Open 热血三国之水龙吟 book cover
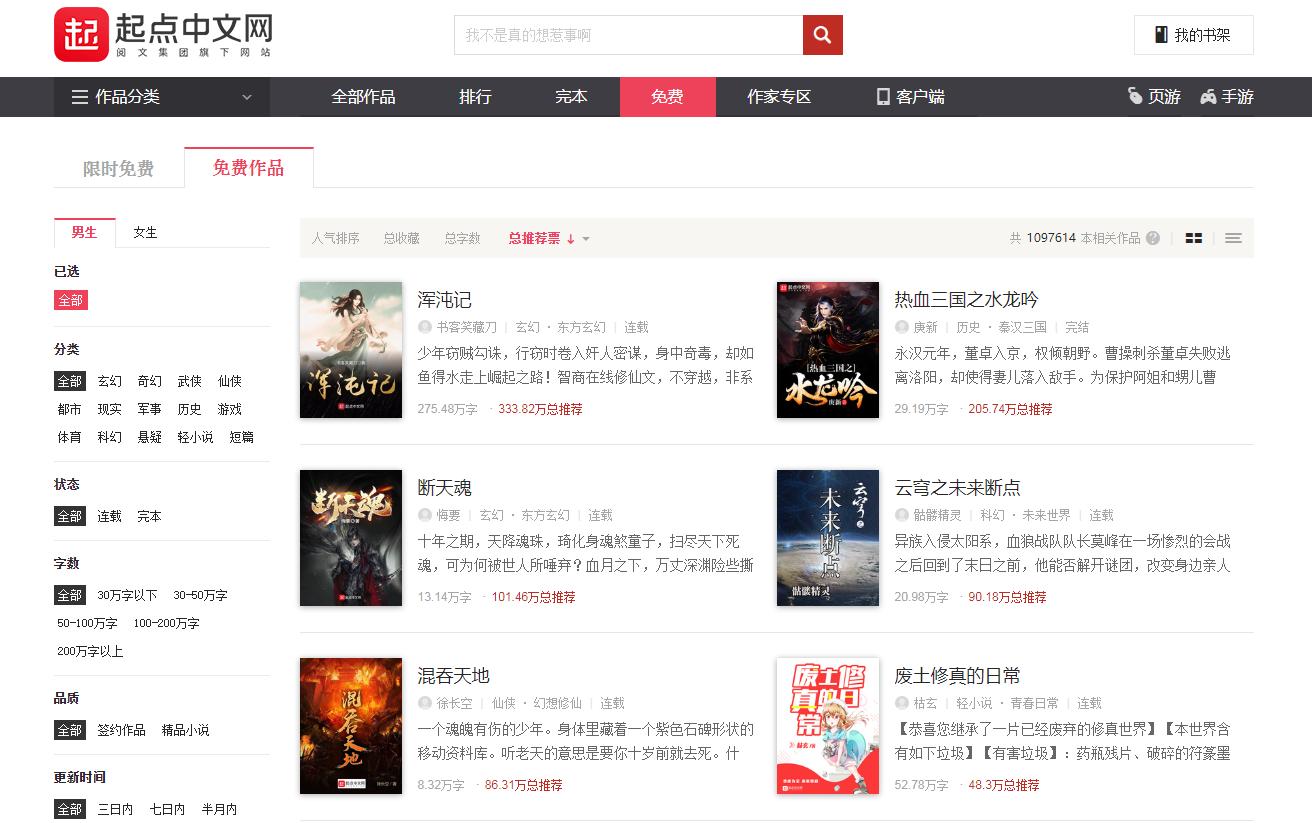Viewport: 1312px width, 823px height. click(x=828, y=350)
